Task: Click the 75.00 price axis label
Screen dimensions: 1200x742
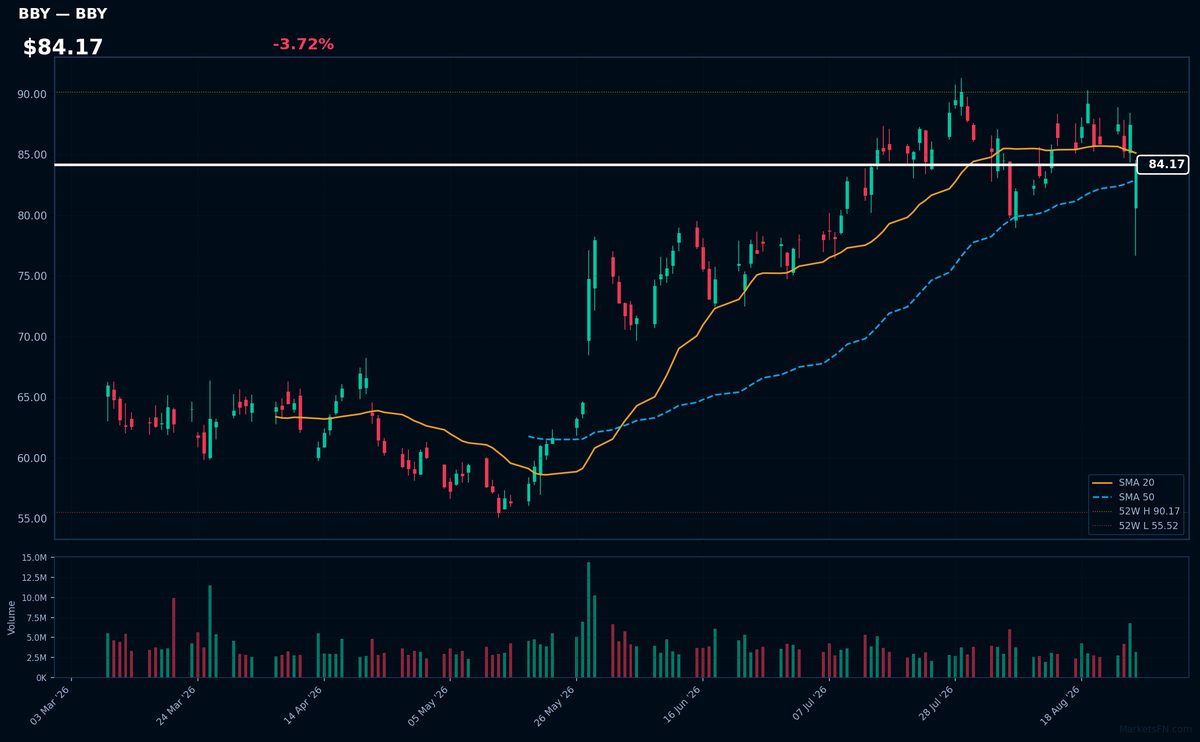Action: point(33,276)
